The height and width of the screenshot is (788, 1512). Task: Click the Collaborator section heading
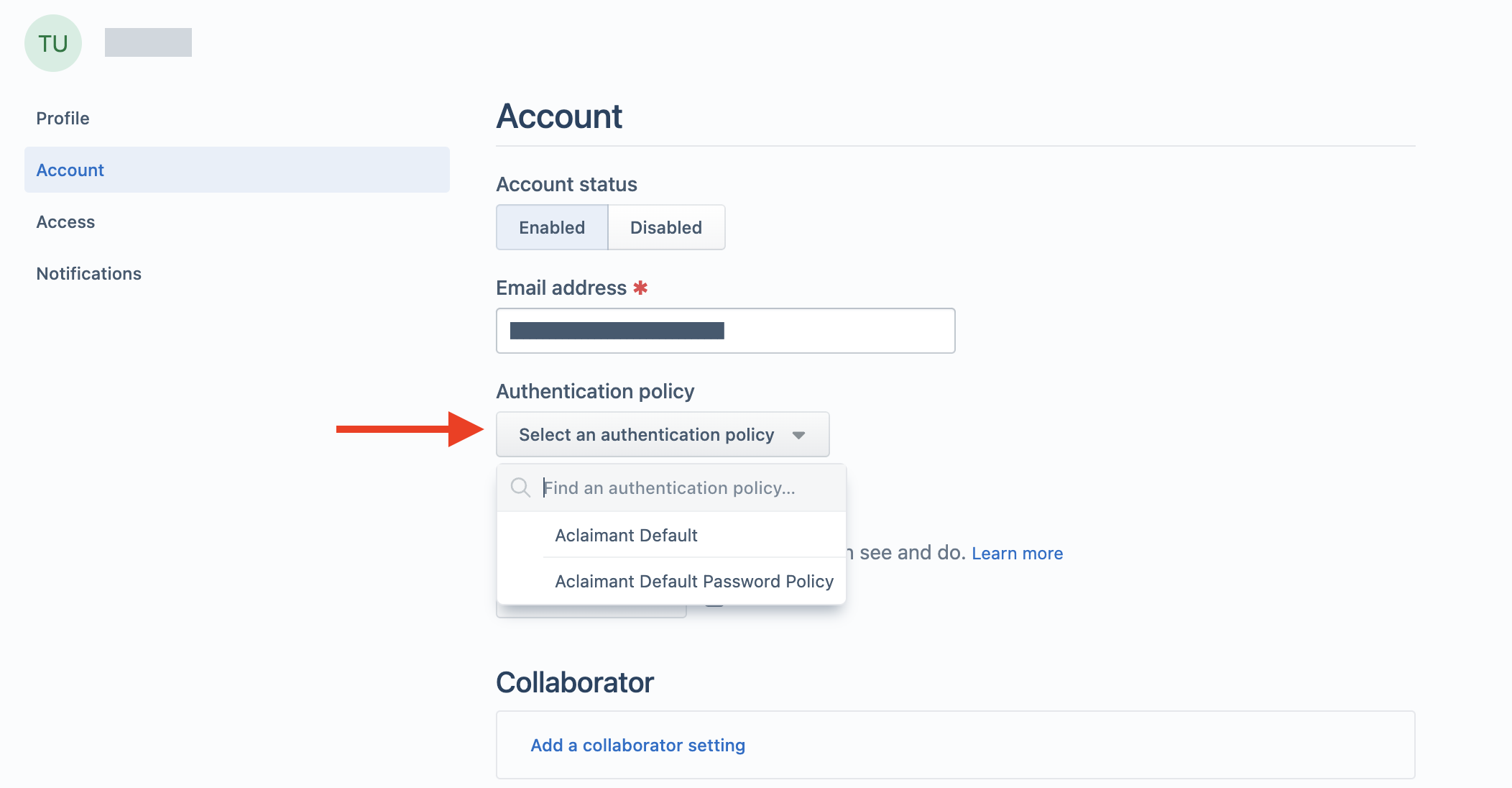click(575, 682)
